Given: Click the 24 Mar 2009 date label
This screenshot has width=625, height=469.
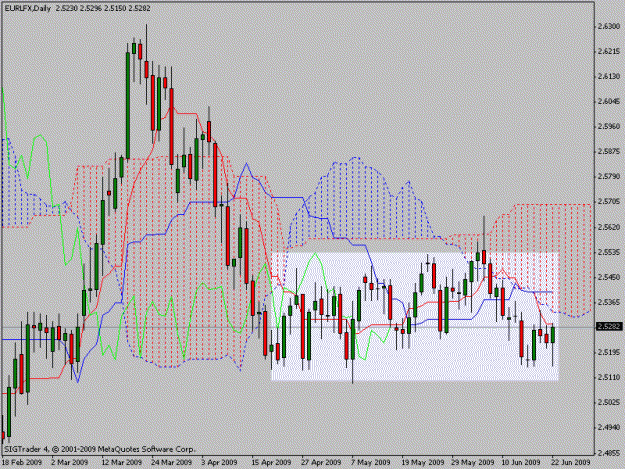Looking at the screenshot, I should (172, 463).
